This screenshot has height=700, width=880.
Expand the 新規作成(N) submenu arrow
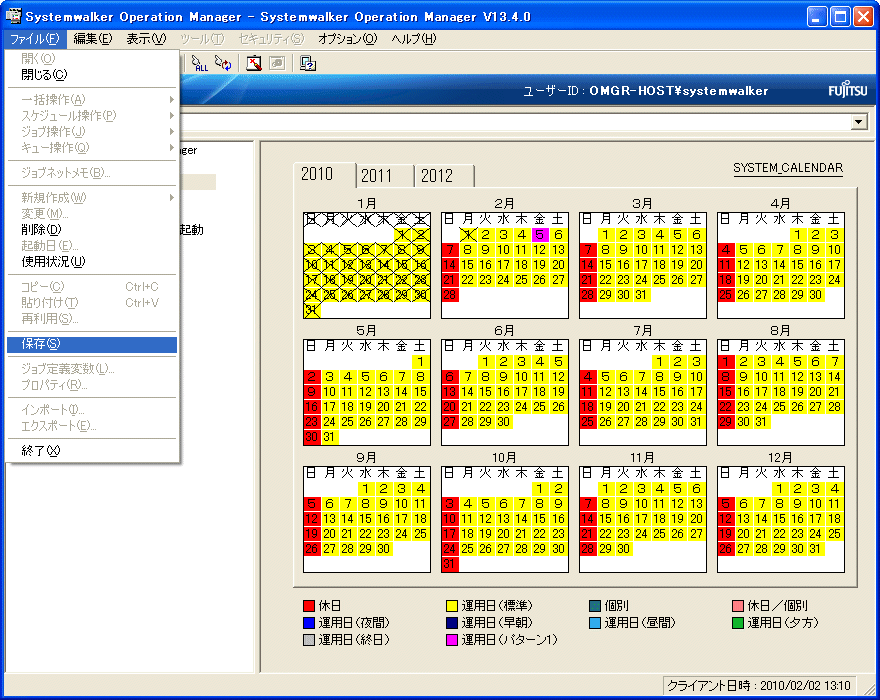coord(171,198)
